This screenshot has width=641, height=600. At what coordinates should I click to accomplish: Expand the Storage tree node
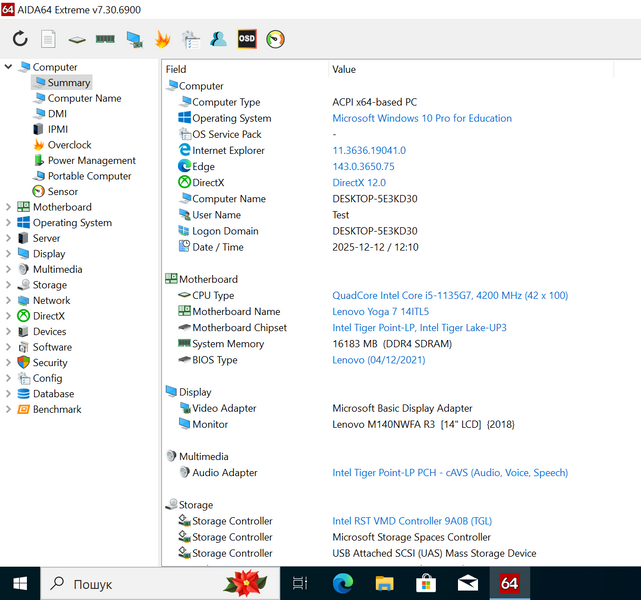(x=8, y=284)
